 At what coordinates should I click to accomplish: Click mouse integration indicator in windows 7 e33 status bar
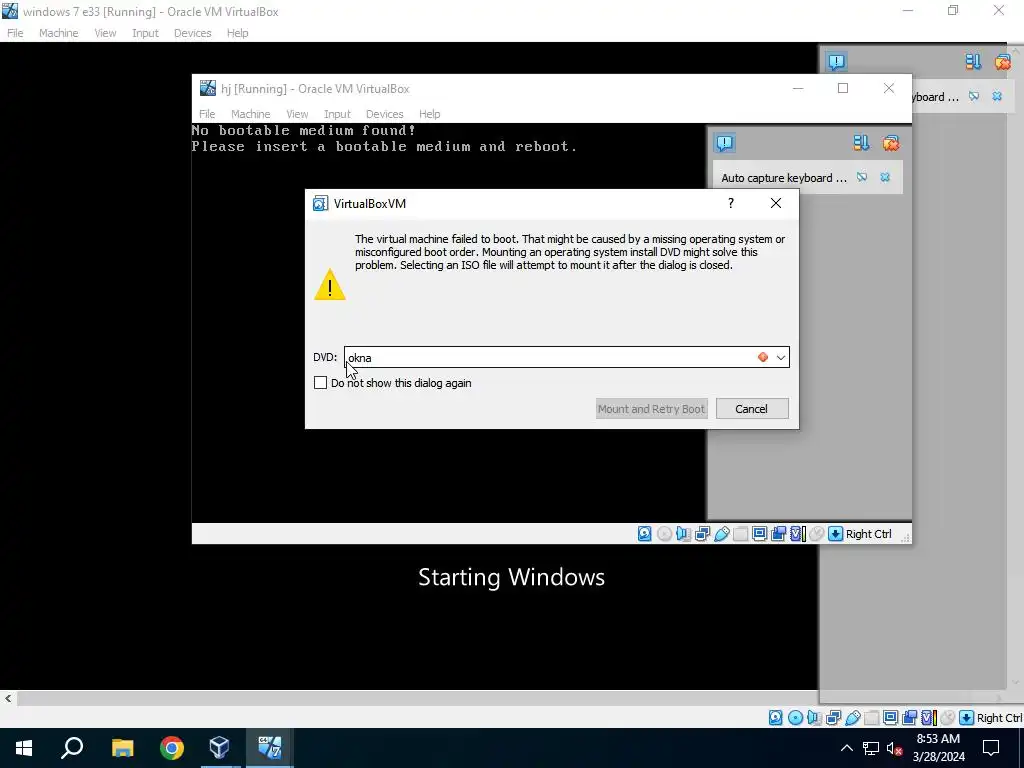click(947, 718)
